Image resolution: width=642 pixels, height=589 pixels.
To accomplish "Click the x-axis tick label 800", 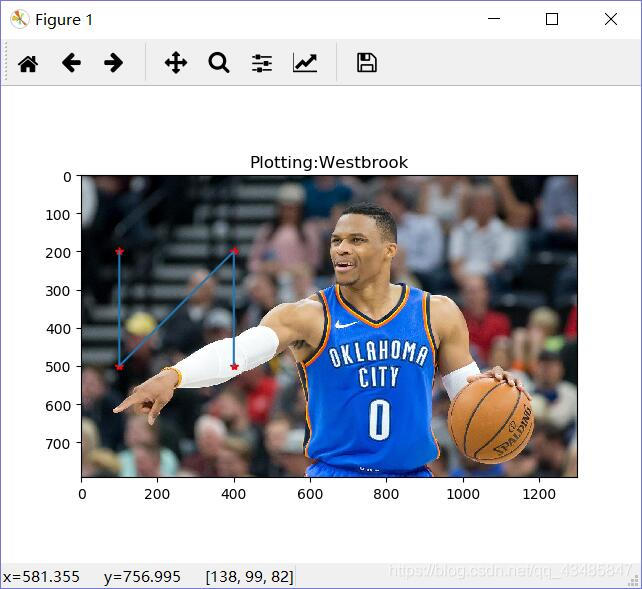I will [x=386, y=494].
